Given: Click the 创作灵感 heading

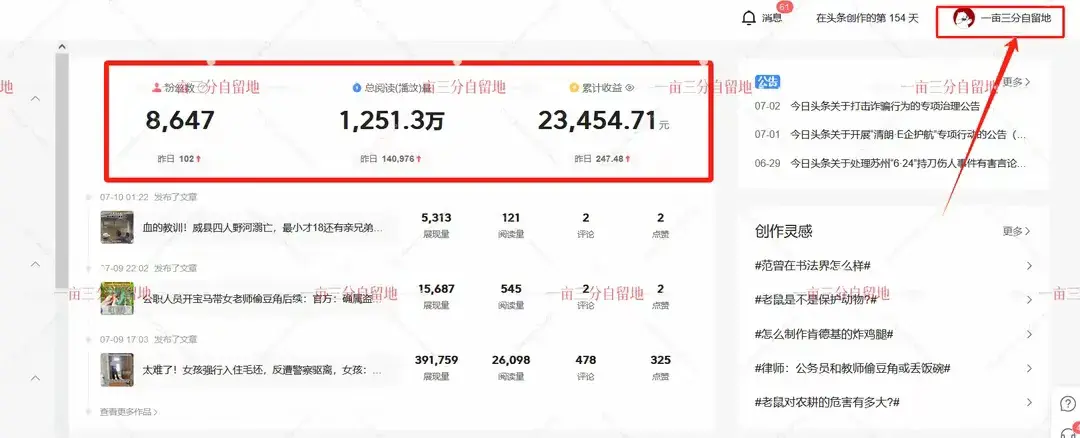Looking at the screenshot, I should click(x=784, y=231).
